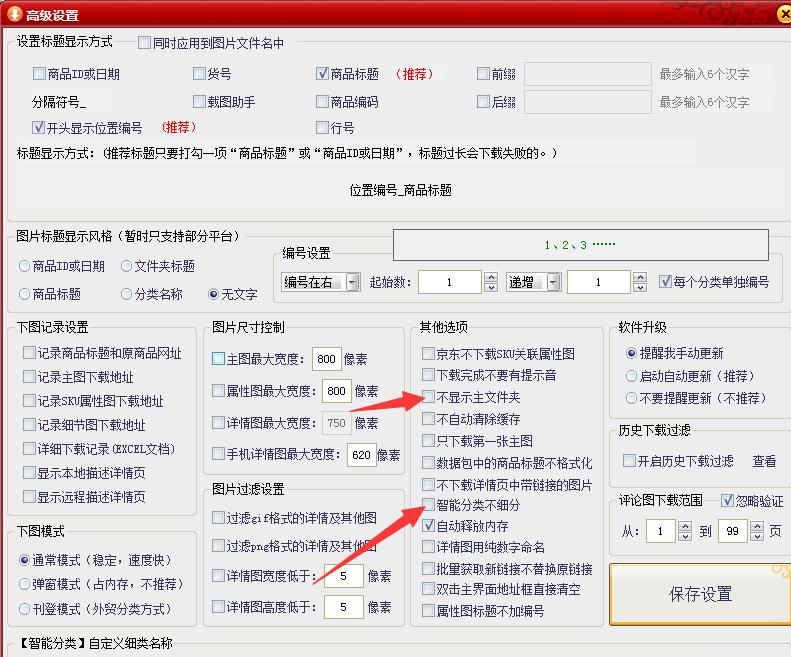Click the 手机详情图最大宽度 620 field
This screenshot has width=791, height=657.
click(362, 455)
